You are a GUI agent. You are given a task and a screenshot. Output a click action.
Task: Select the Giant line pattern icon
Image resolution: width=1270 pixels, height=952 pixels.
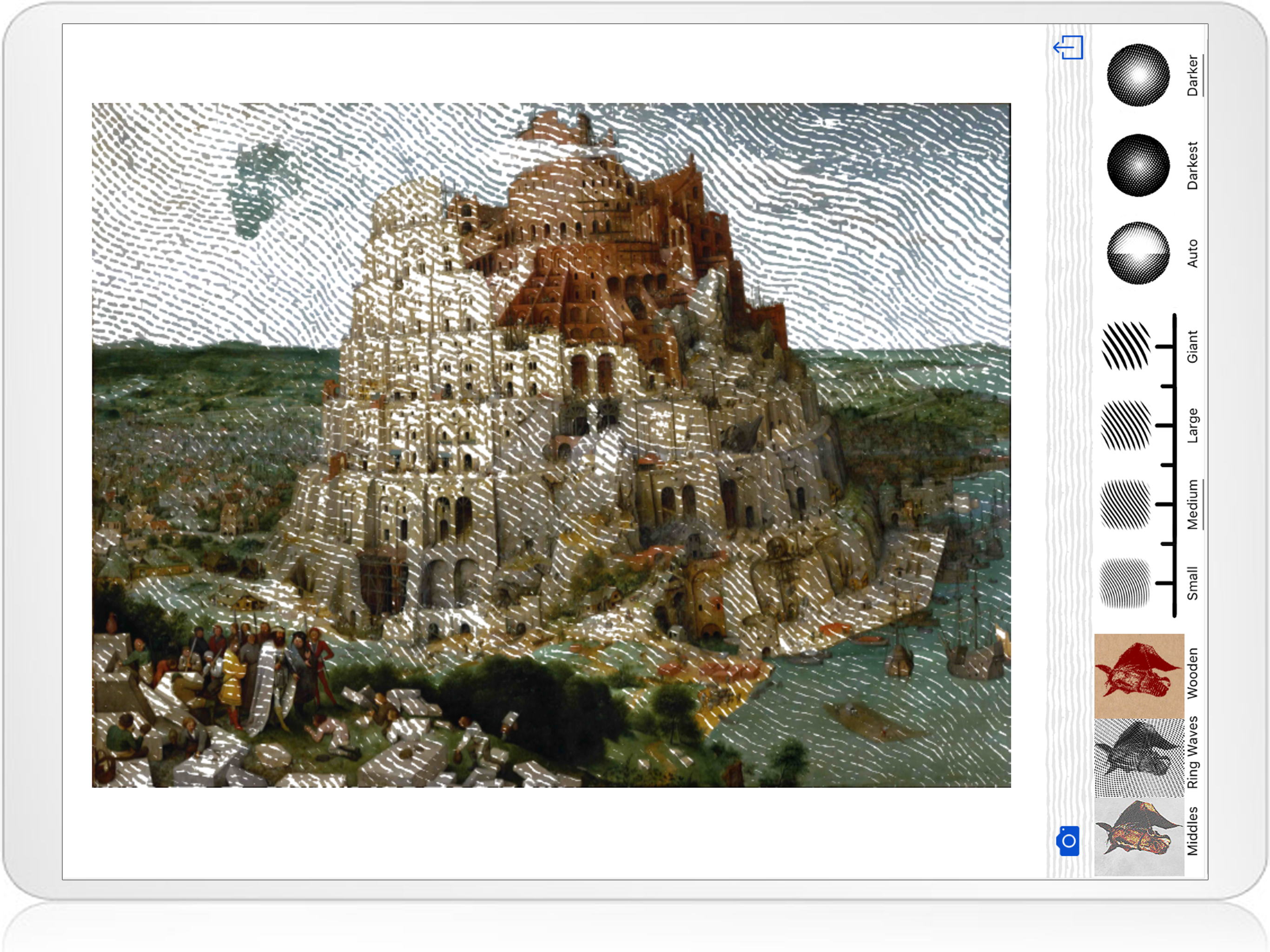click(1126, 346)
